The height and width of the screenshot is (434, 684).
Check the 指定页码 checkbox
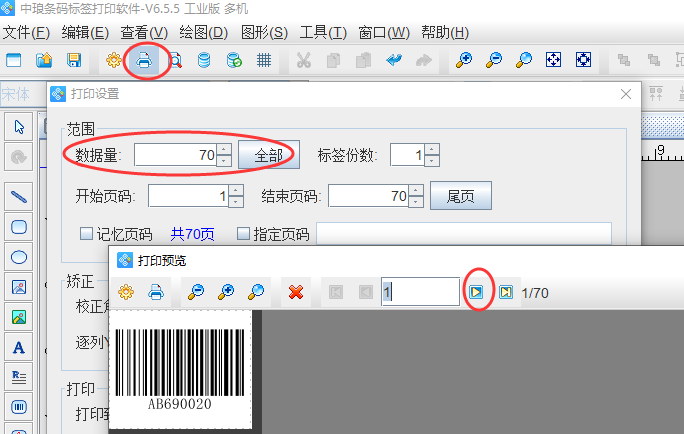click(243, 234)
